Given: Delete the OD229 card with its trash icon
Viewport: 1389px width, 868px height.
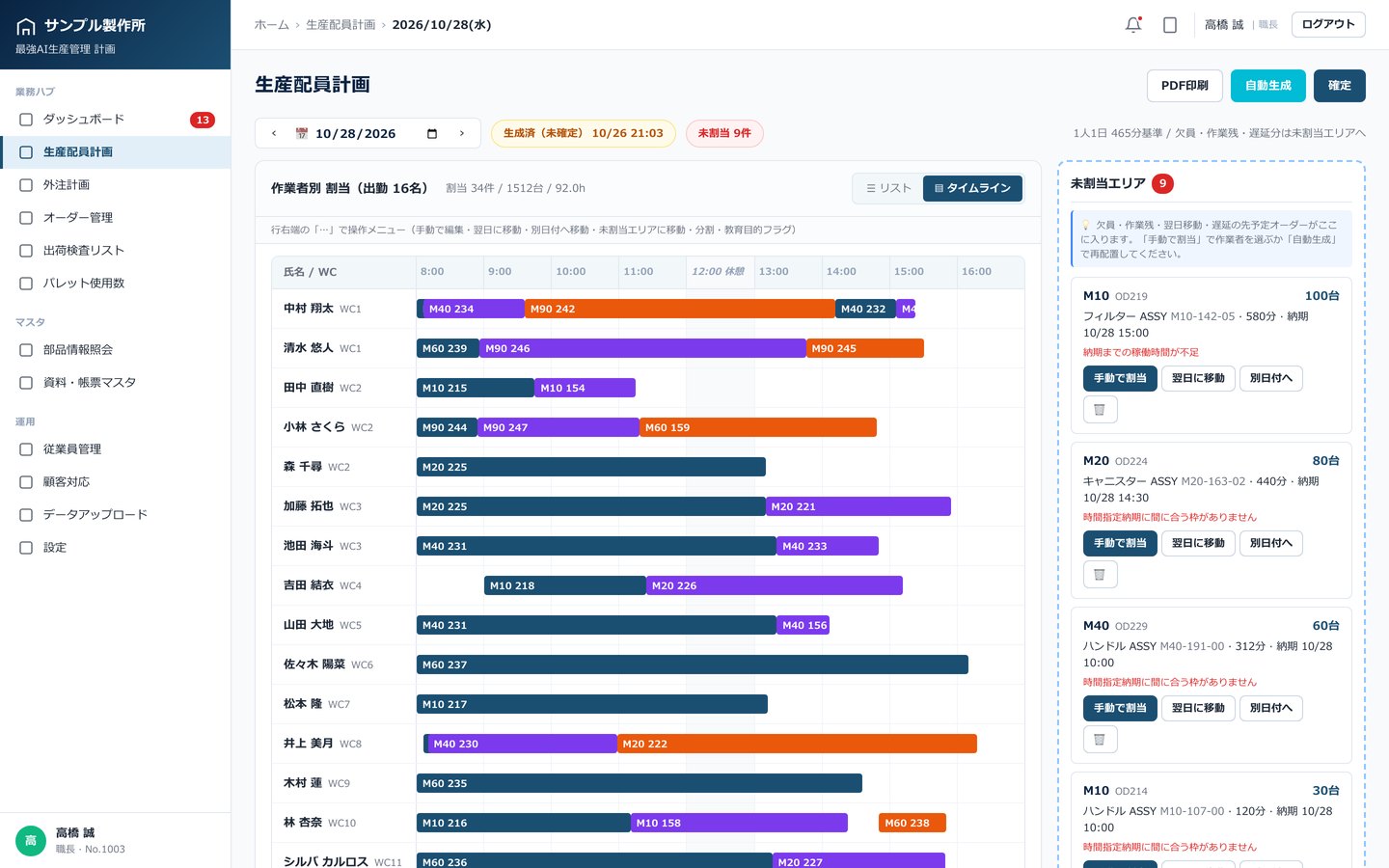Looking at the screenshot, I should pyautogui.click(x=1100, y=740).
